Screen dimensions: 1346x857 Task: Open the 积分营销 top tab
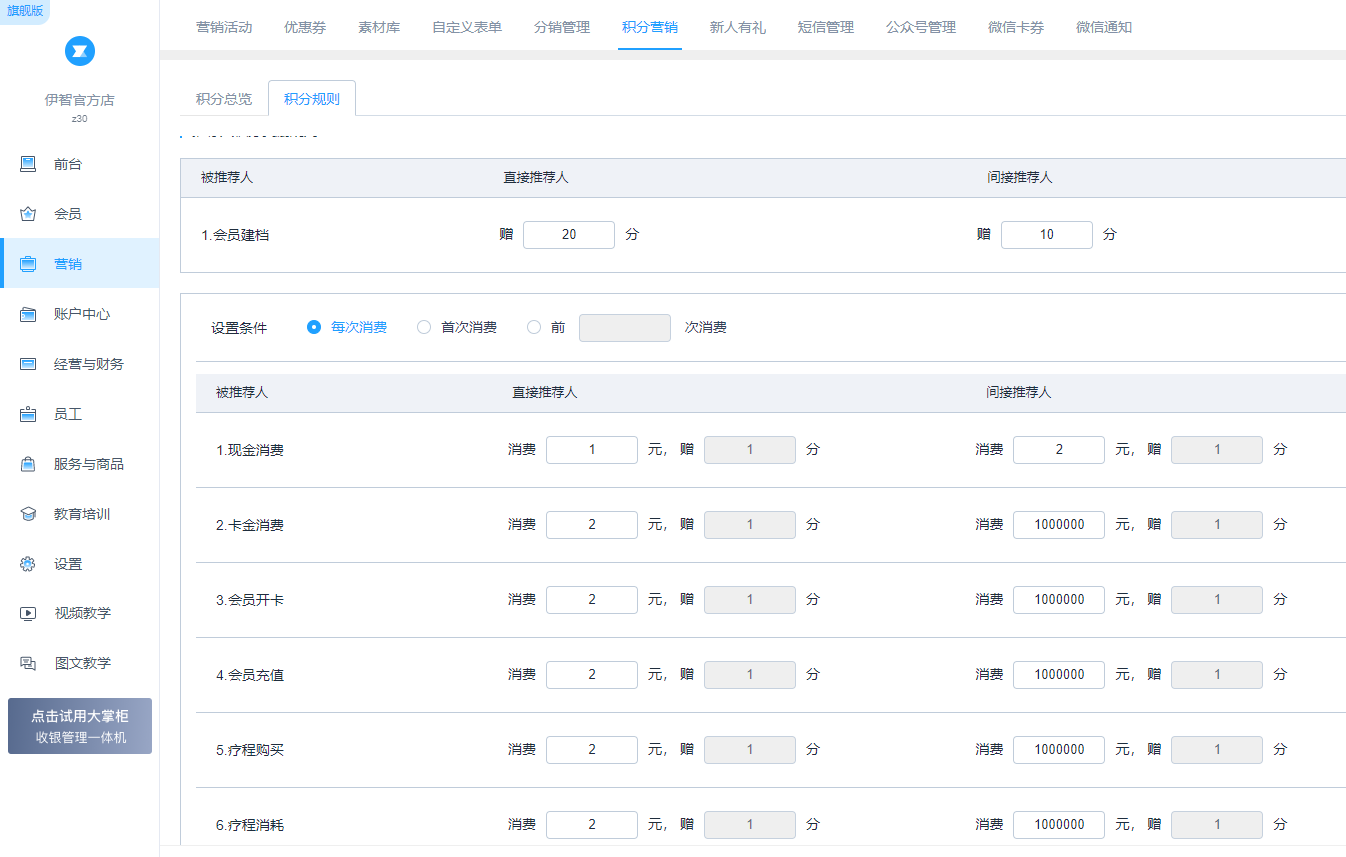pos(650,27)
